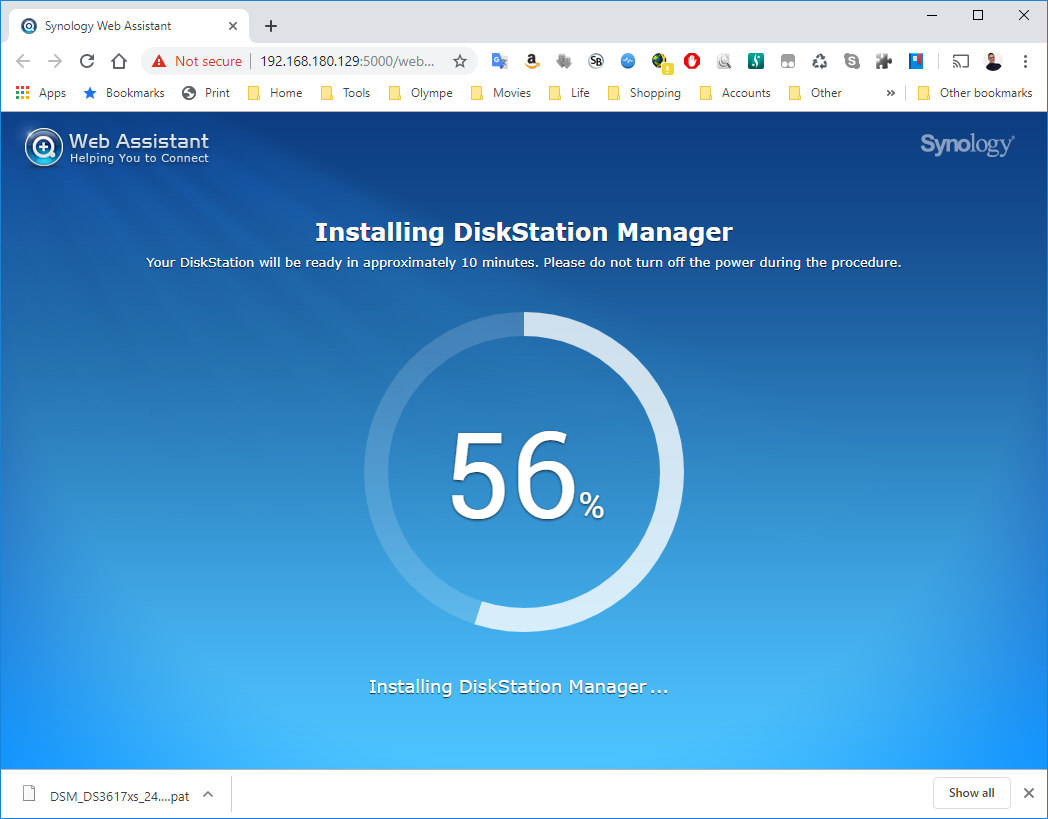
Task: Open the Amazon extension
Action: tap(531, 62)
